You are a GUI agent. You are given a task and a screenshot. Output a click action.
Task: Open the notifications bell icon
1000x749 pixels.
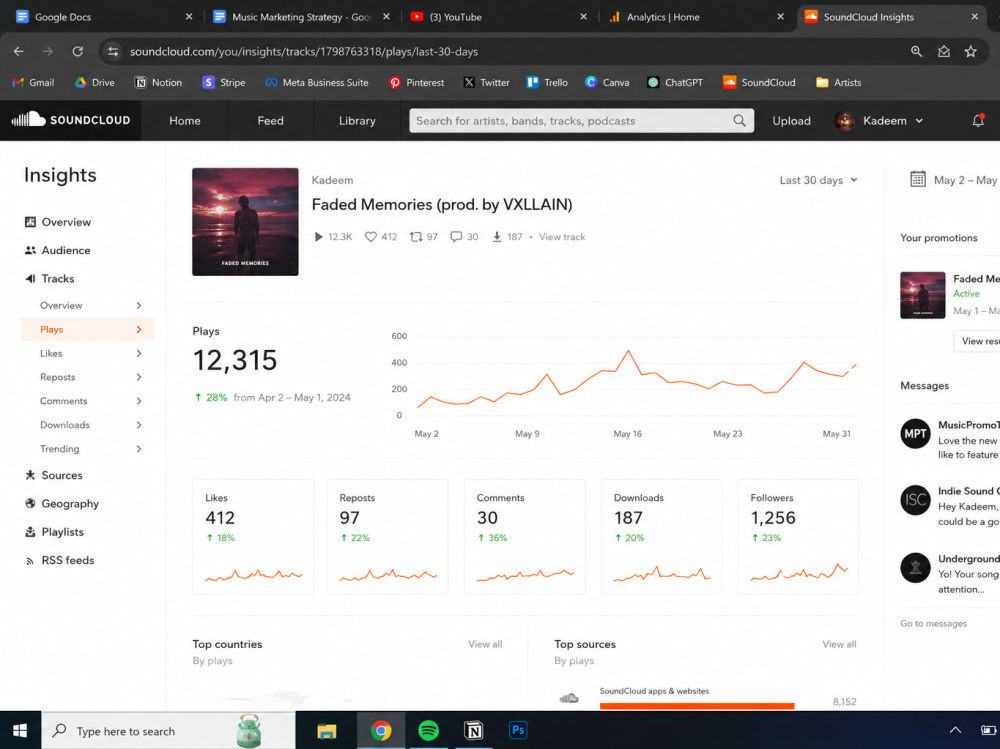click(x=978, y=120)
